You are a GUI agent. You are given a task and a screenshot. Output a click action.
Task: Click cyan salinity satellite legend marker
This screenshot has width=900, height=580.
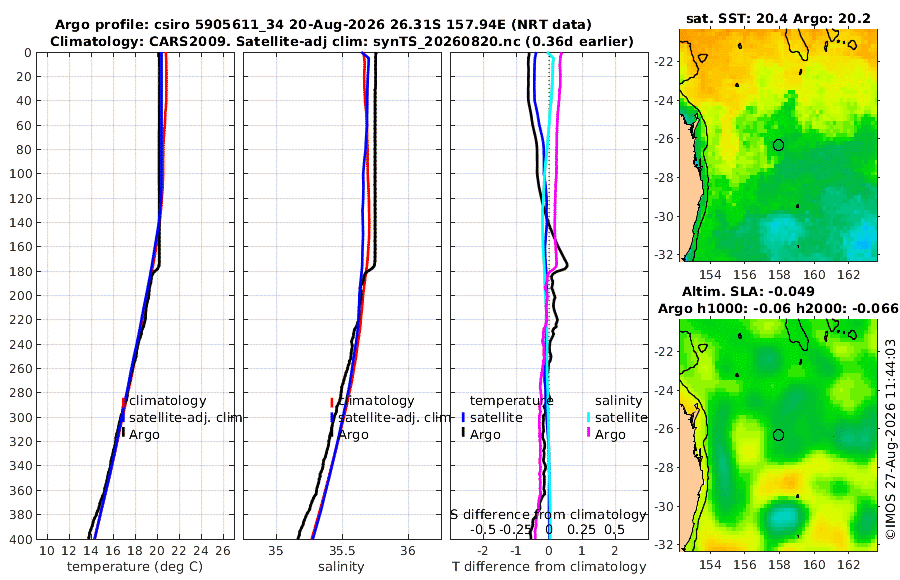[x=588, y=417]
